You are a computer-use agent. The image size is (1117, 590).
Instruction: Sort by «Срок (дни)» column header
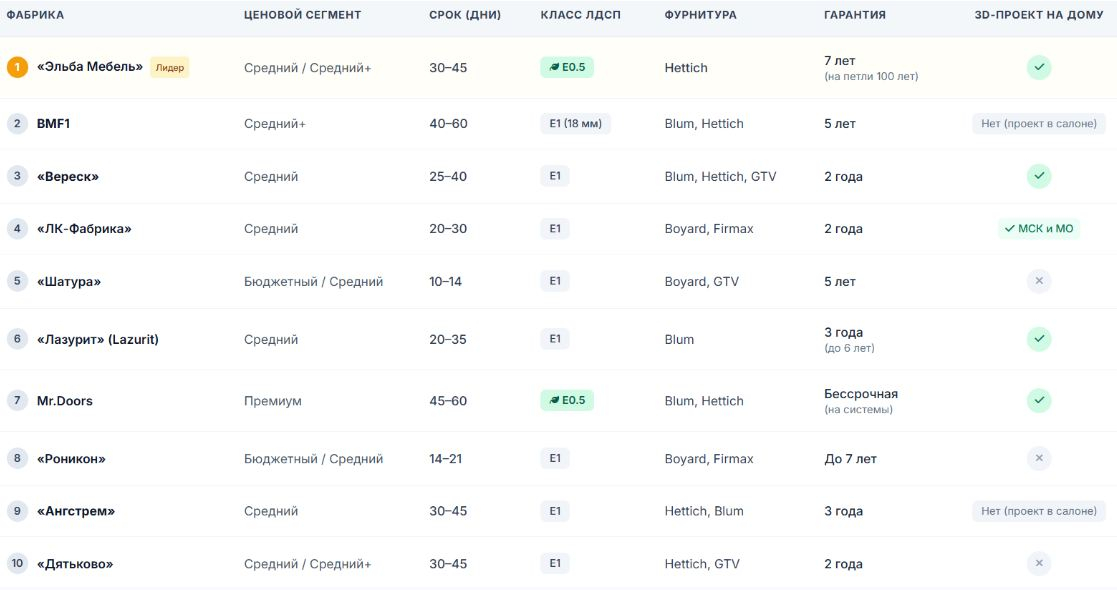[x=464, y=15]
